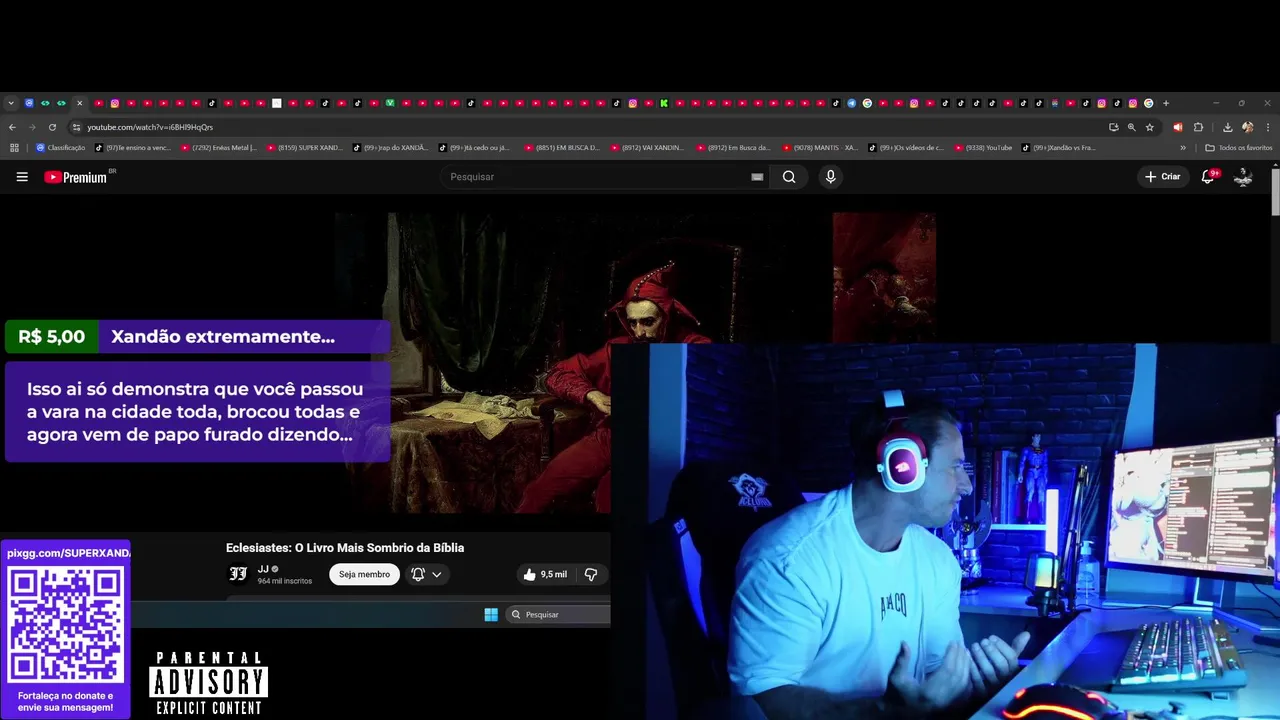The image size is (1280, 720).
Task: Click the install app icon in address bar
Action: [1113, 127]
